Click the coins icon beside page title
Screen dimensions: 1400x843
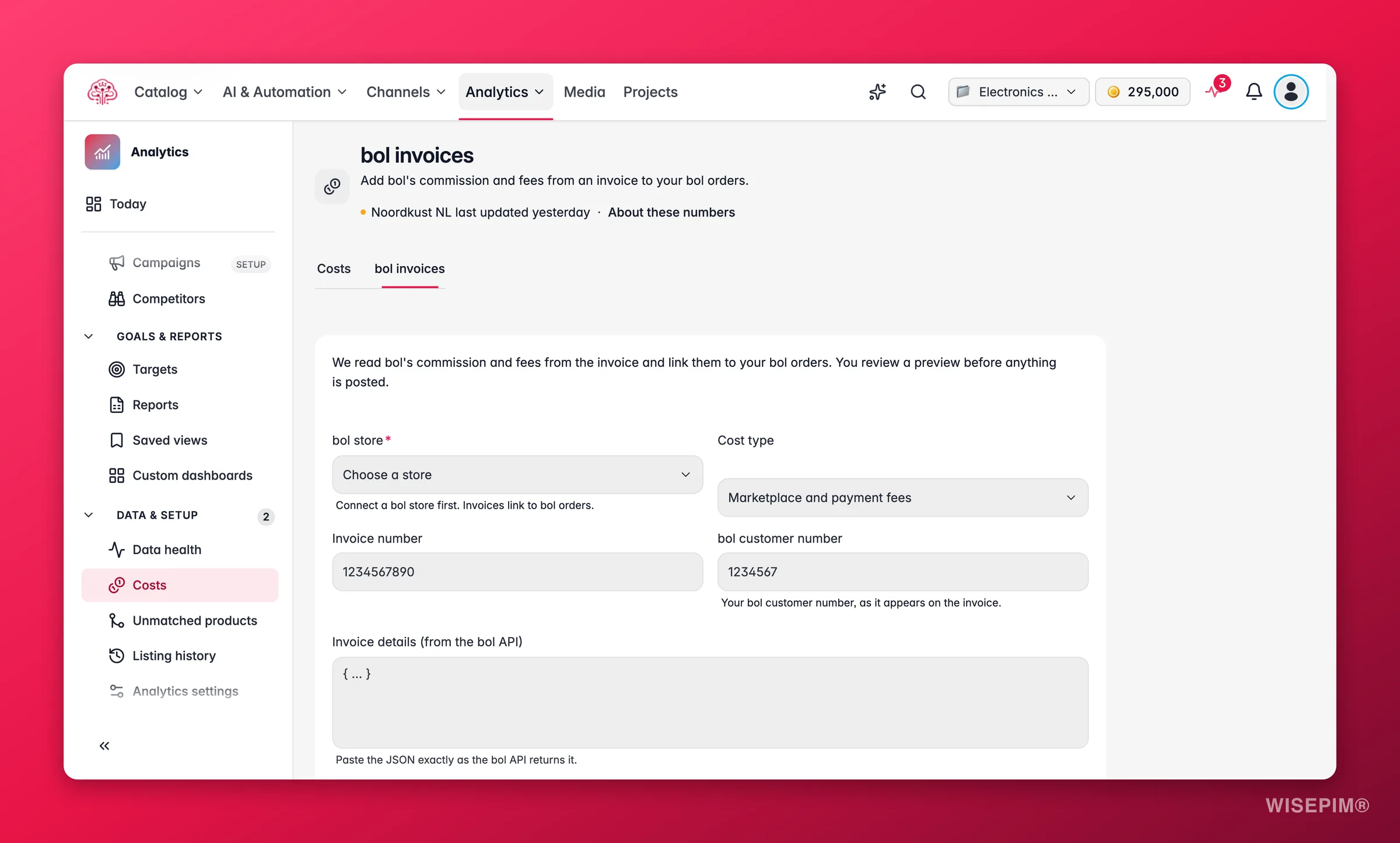332,186
